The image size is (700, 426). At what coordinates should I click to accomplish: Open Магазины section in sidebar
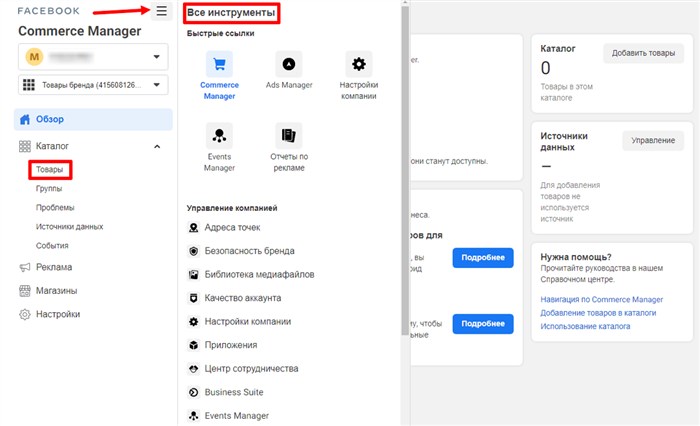point(57,291)
